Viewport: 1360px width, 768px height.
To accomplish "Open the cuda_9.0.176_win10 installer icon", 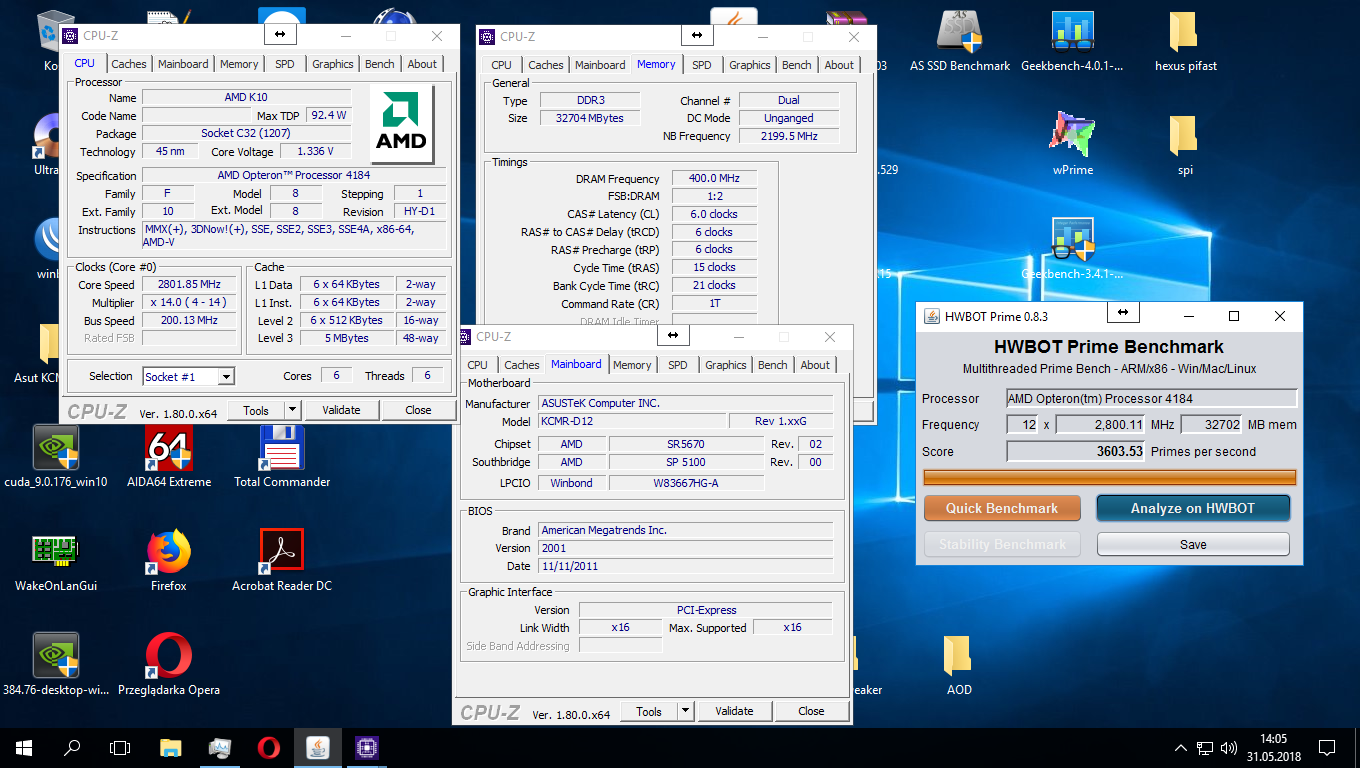I will (x=56, y=456).
